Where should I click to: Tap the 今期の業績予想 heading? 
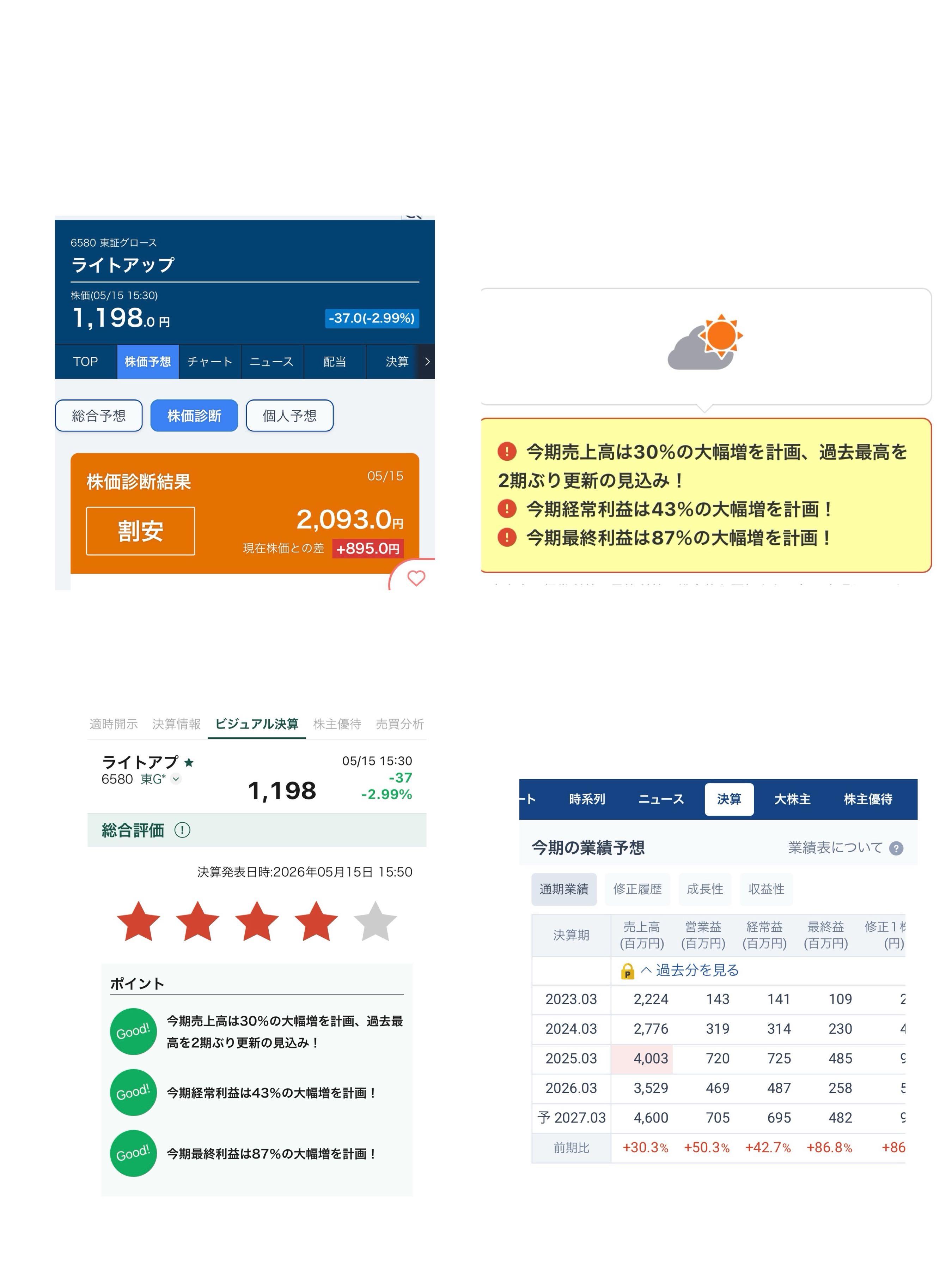(588, 847)
